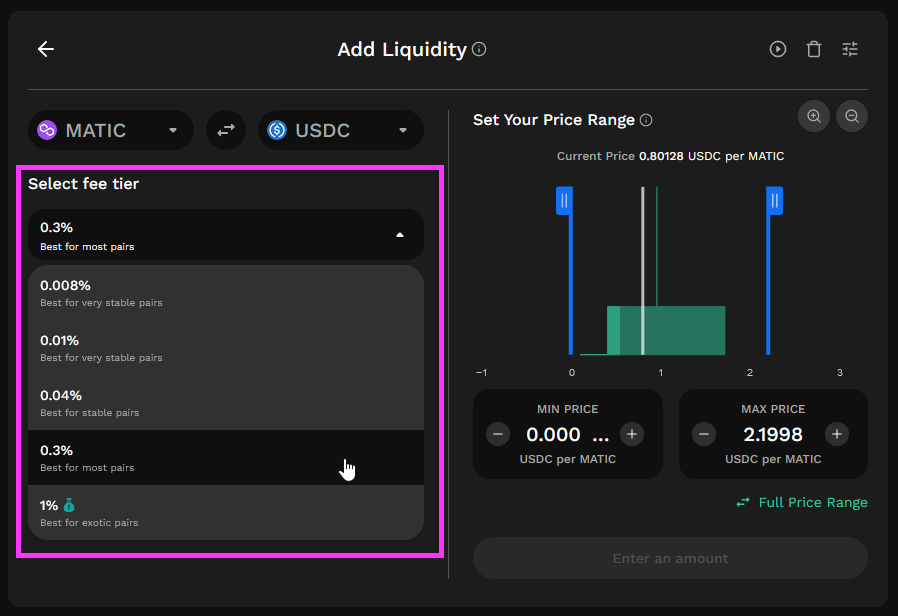Zoom in on the price chart
The width and height of the screenshot is (898, 616).
pyautogui.click(x=814, y=116)
